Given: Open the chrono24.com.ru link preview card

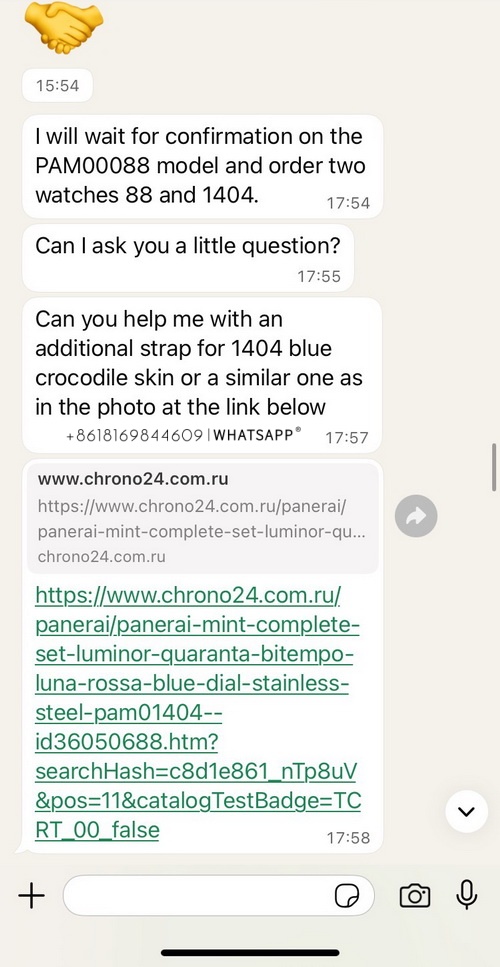Looking at the screenshot, I should pos(202,518).
